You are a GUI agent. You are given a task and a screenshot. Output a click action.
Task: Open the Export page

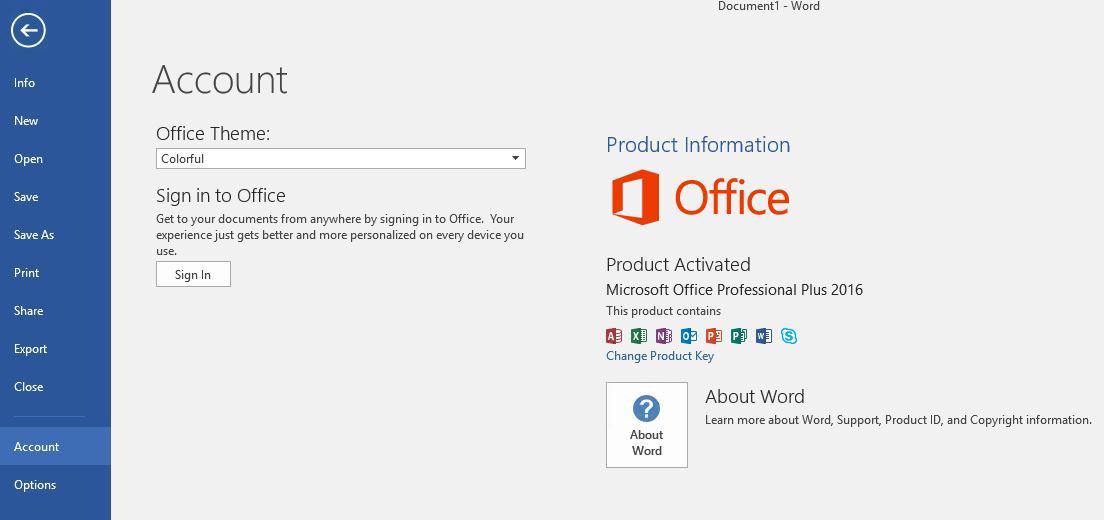coord(55,348)
